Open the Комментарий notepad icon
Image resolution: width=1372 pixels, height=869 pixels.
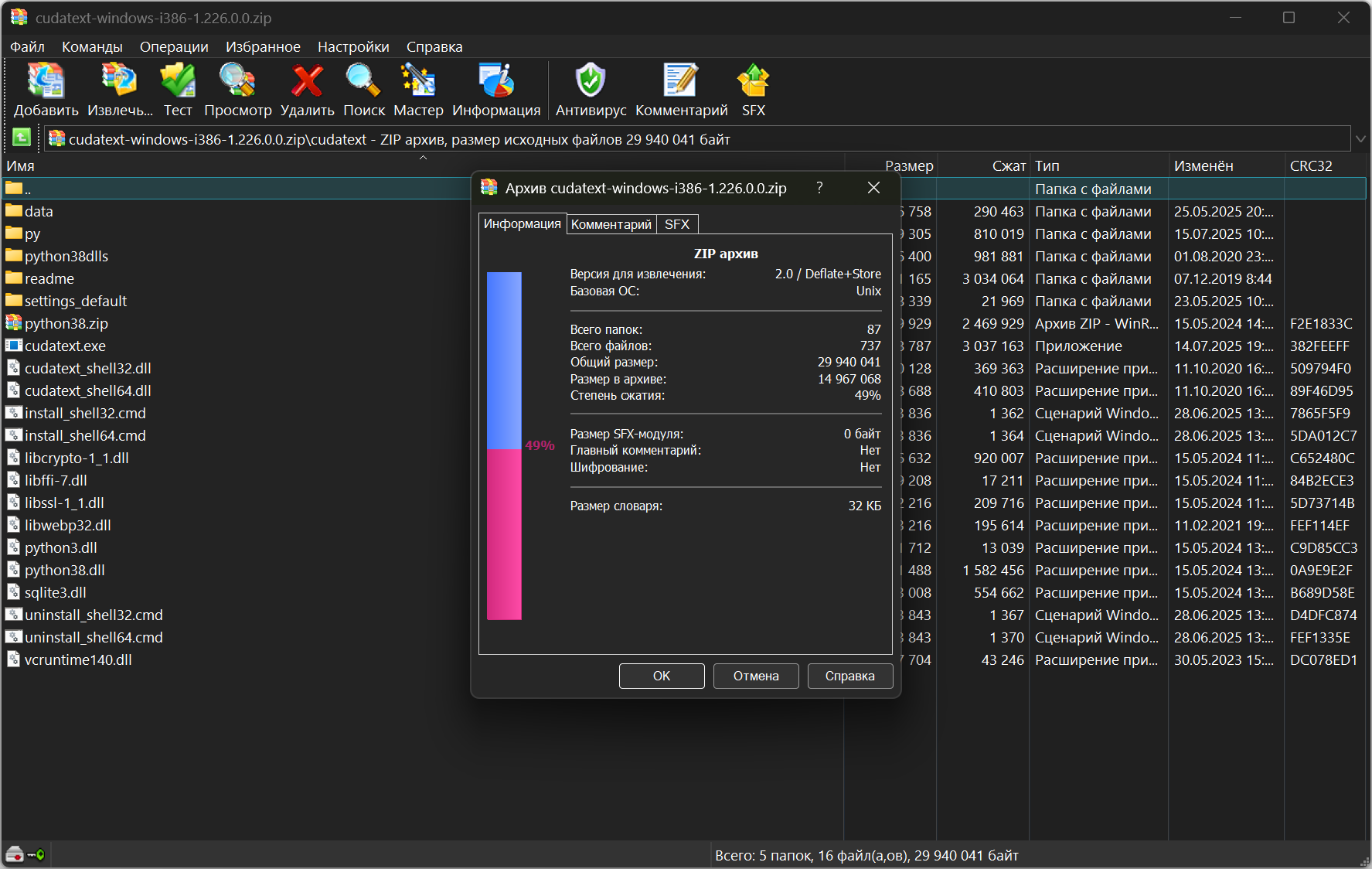[x=681, y=80]
